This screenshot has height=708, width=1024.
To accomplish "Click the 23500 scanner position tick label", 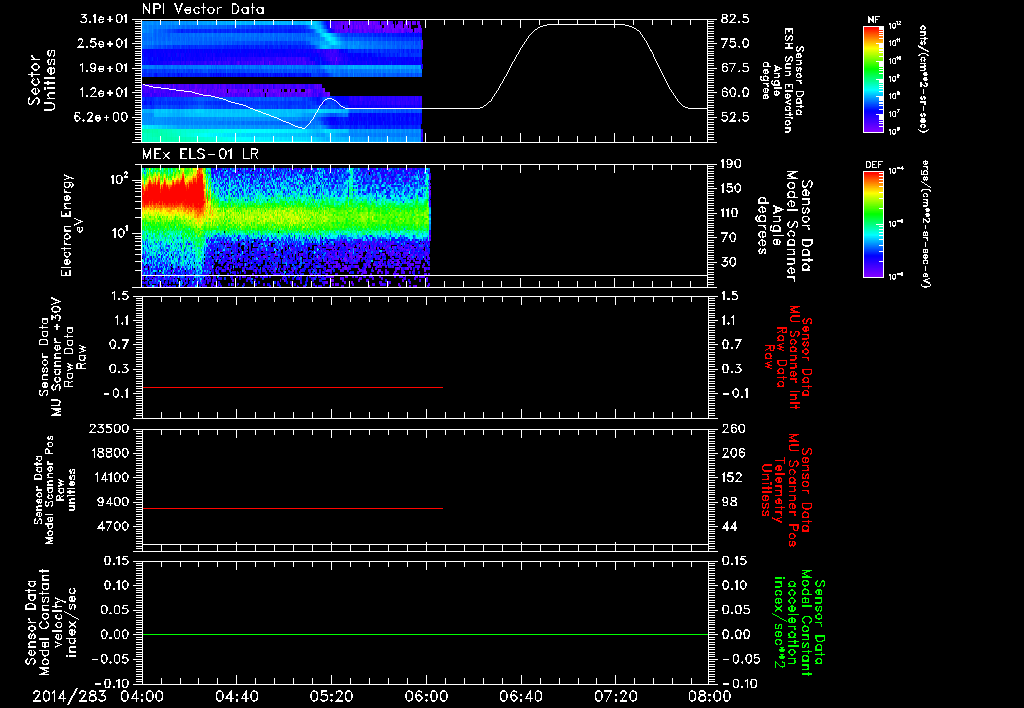I will click(x=108, y=428).
